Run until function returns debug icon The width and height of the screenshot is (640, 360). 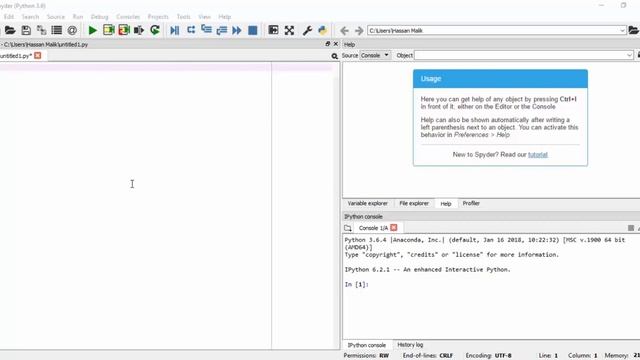pos(222,30)
